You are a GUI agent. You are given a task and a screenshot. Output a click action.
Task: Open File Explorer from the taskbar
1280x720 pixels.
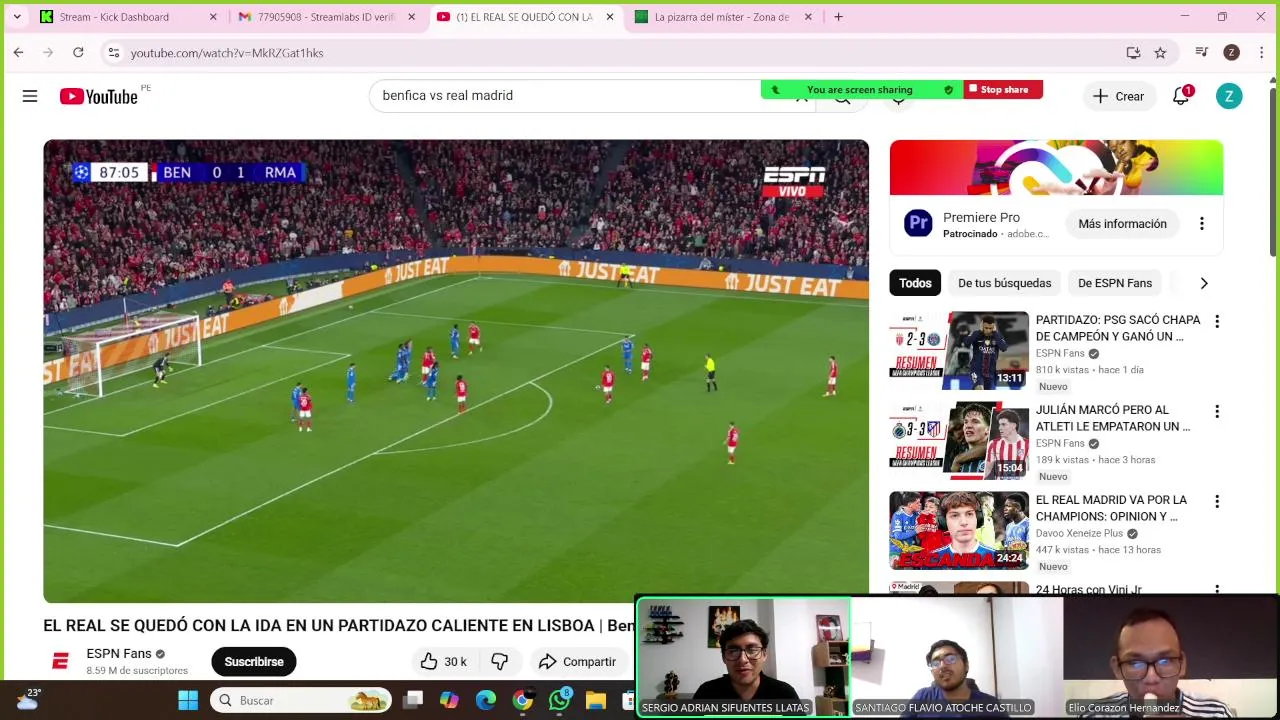596,700
